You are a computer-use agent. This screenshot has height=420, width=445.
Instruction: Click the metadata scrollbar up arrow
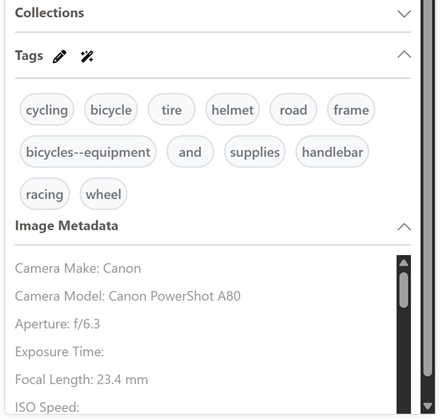404,263
